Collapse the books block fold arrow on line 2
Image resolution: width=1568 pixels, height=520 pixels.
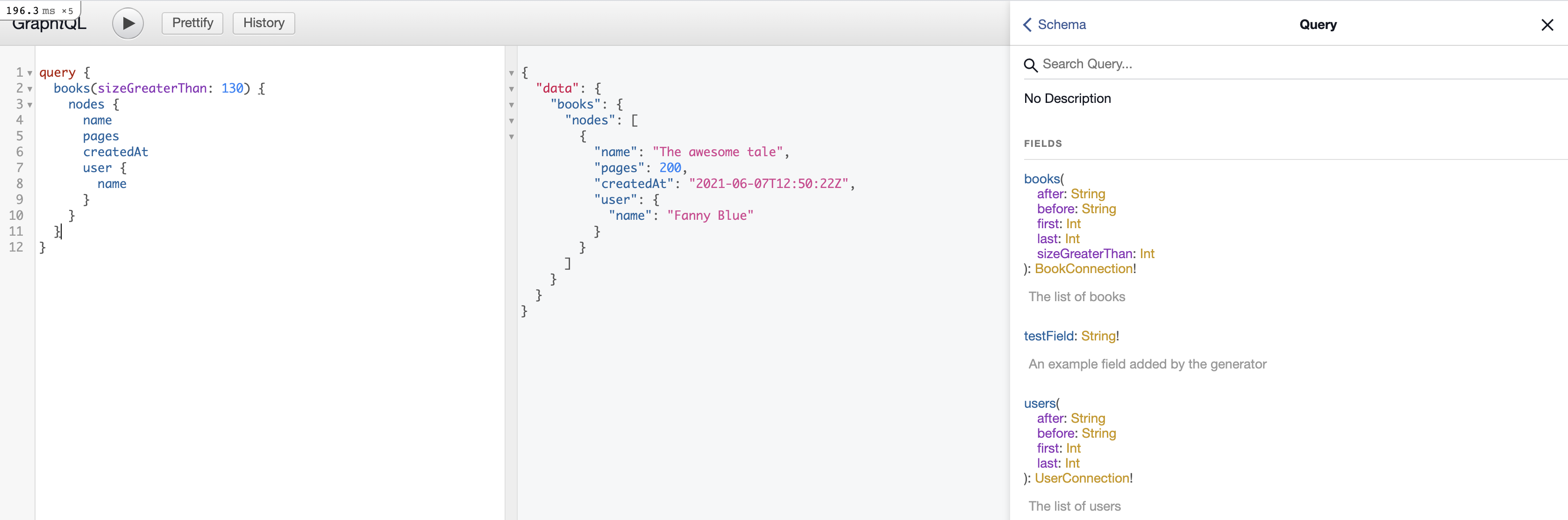pos(30,89)
